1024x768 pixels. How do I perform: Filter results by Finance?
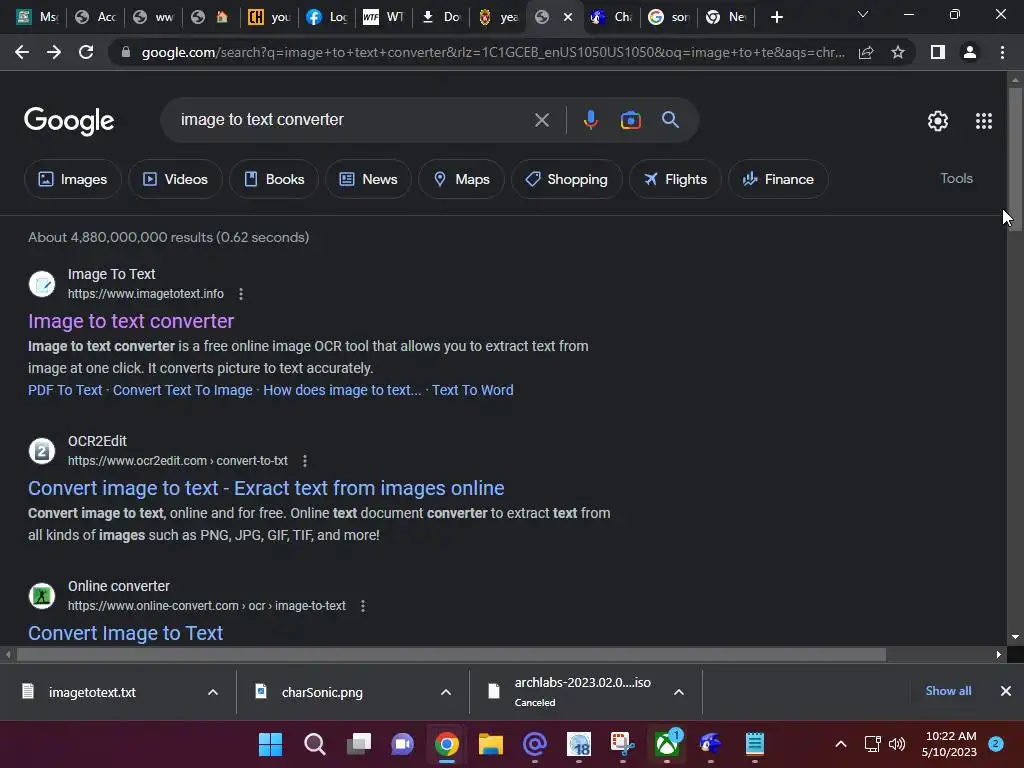pyautogui.click(x=778, y=179)
